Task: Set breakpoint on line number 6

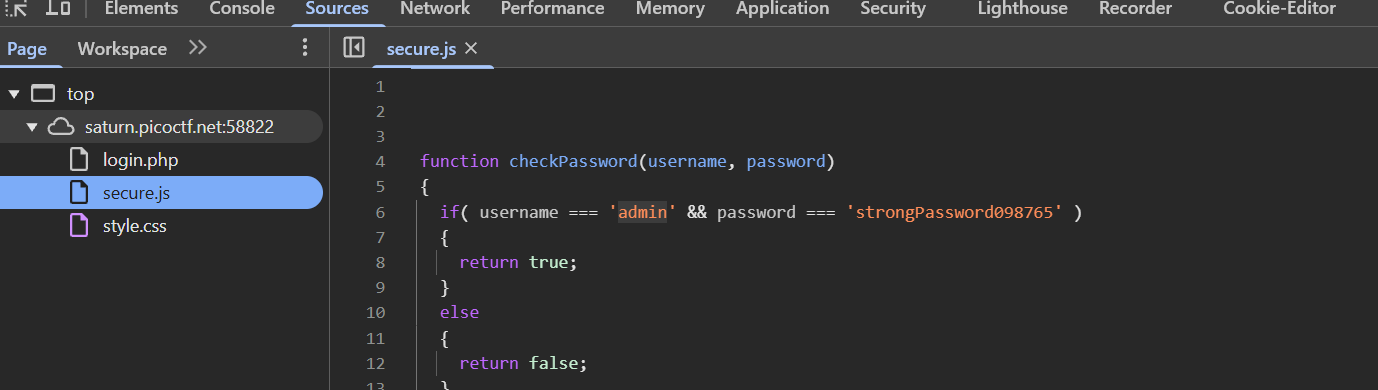Action: coord(380,212)
